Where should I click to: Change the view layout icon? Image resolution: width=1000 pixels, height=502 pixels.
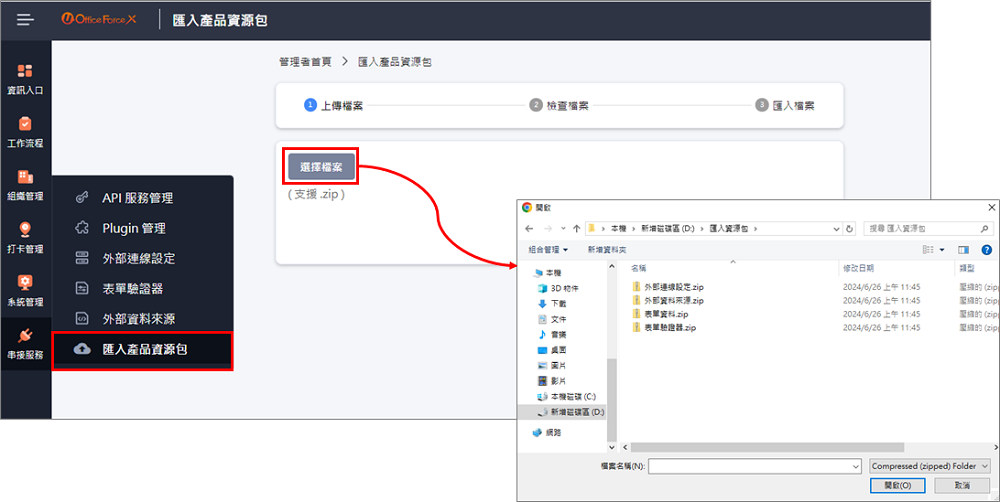928,249
